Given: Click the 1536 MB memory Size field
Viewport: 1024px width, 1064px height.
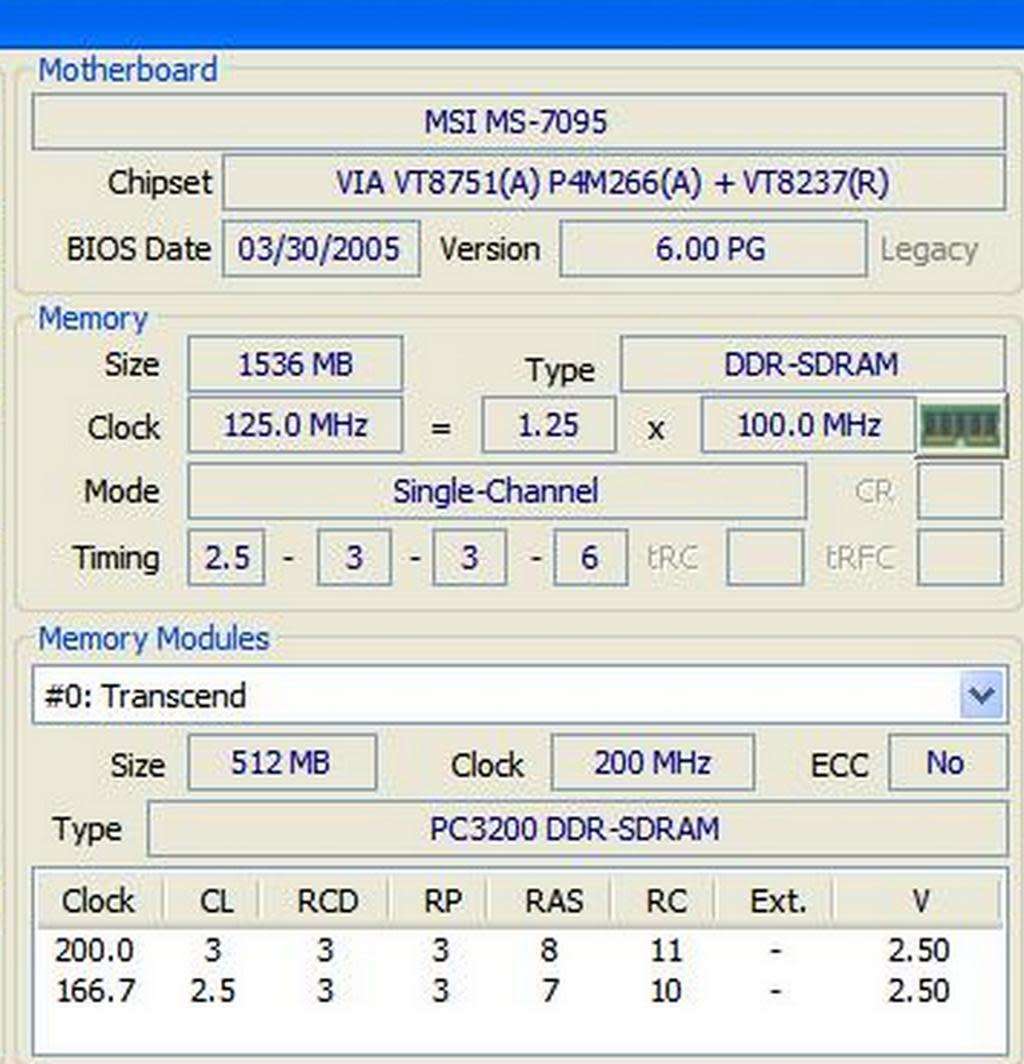Looking at the screenshot, I should point(295,364).
